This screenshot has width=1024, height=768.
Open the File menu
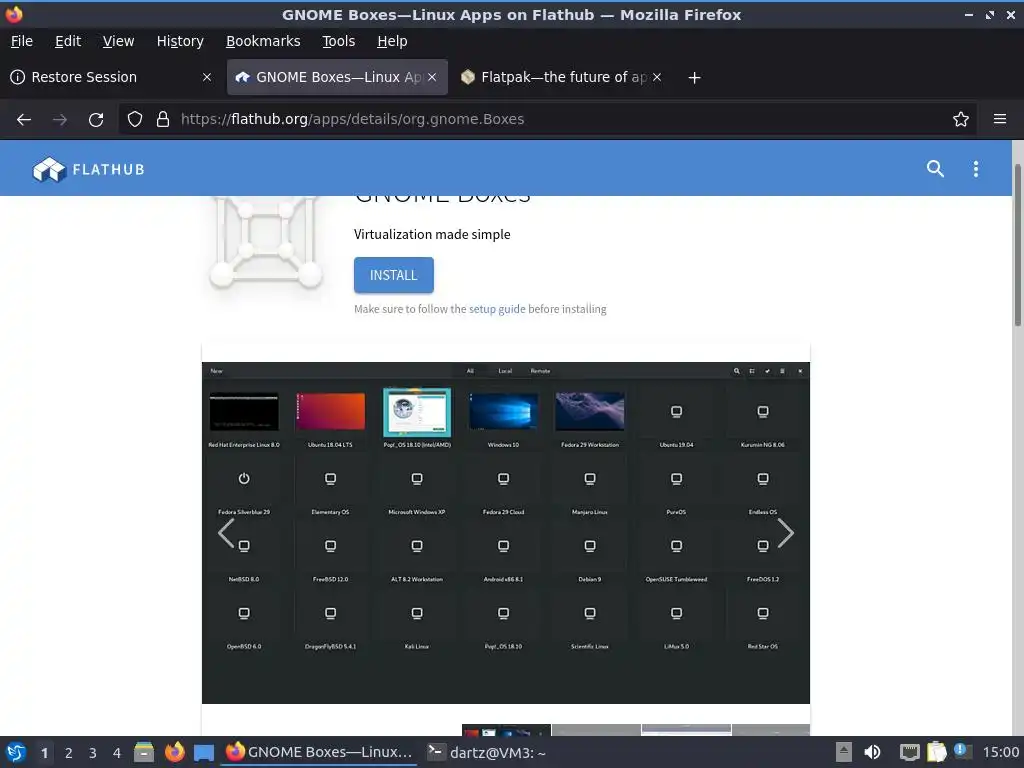[22, 41]
